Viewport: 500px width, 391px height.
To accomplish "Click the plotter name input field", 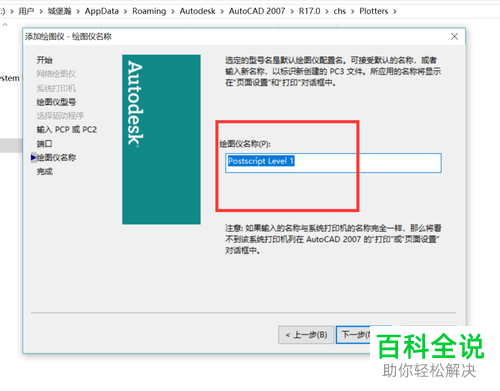I will [333, 163].
